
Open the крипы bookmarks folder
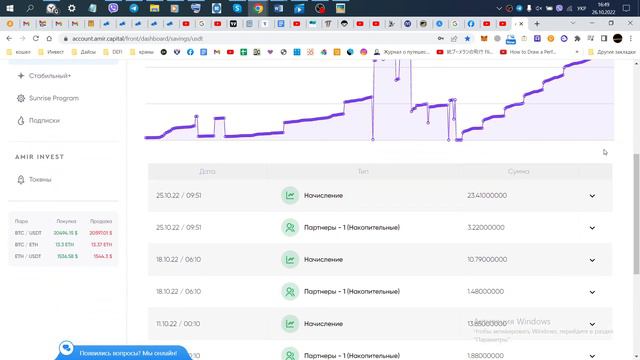tap(142, 52)
